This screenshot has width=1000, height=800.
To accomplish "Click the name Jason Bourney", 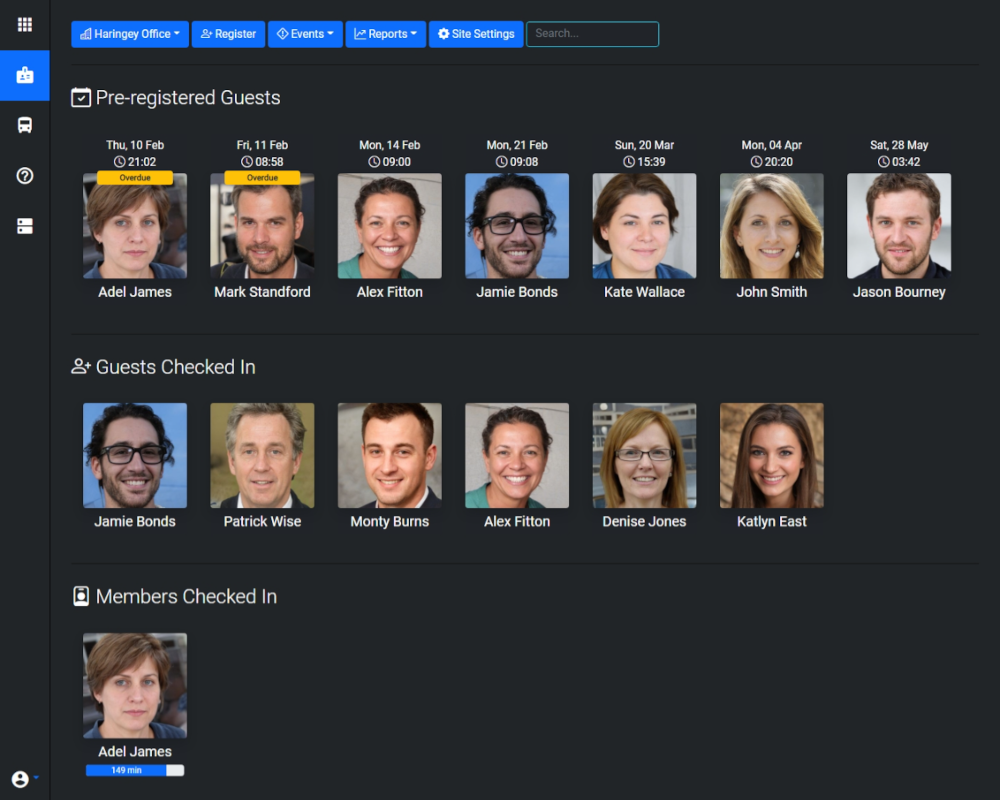I will (x=899, y=292).
